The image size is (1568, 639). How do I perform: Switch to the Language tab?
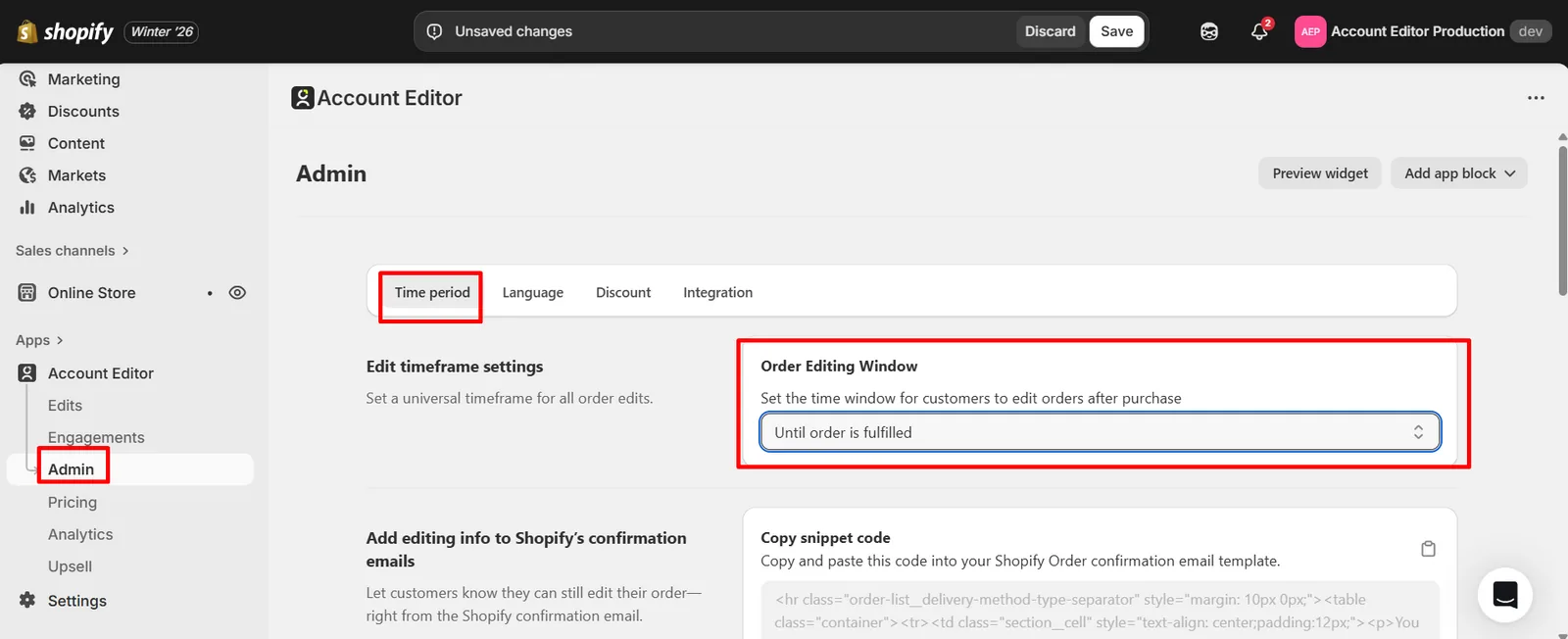click(x=533, y=292)
